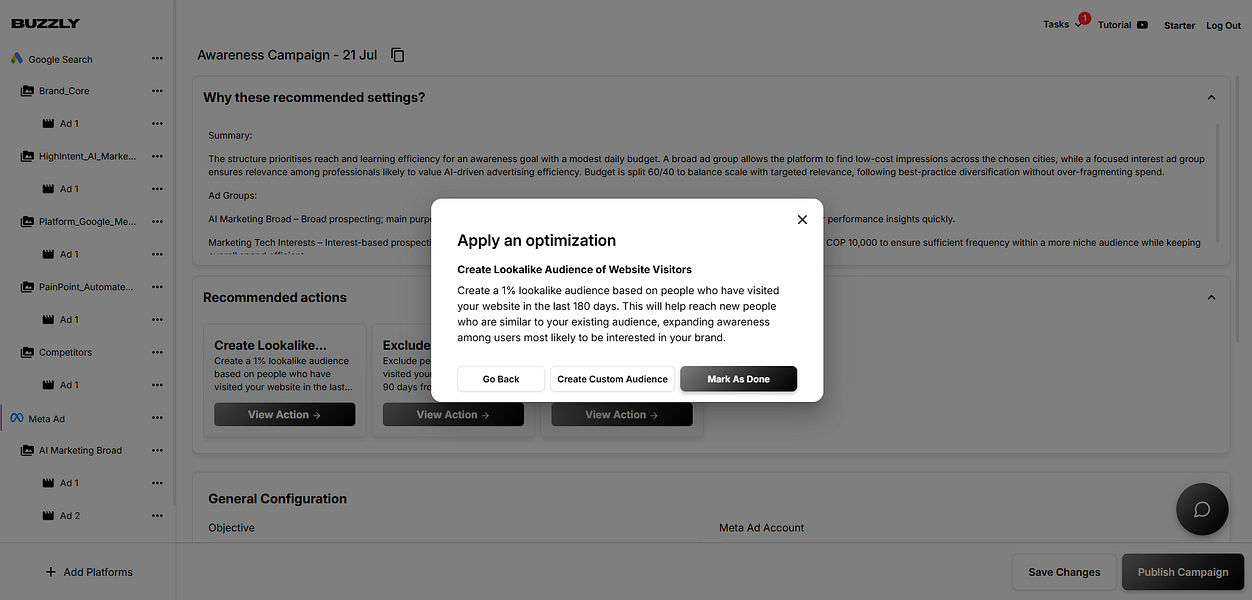Screen dimensions: 1252x600
Task: Click the Tasks notification badge
Action: (x=1085, y=18)
